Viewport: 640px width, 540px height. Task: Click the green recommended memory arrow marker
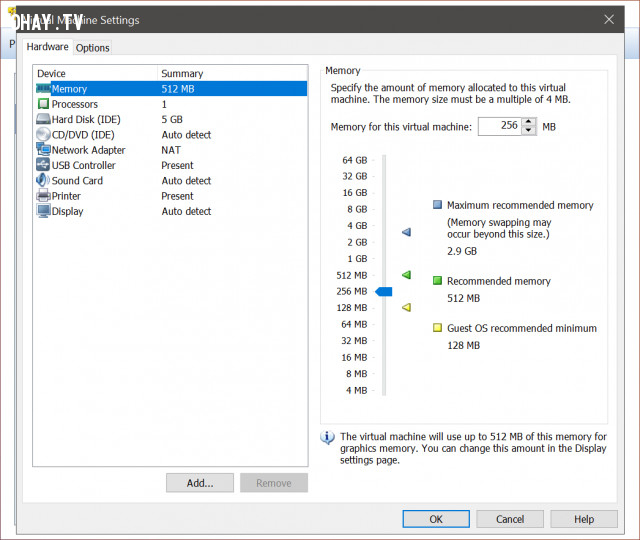(x=406, y=275)
